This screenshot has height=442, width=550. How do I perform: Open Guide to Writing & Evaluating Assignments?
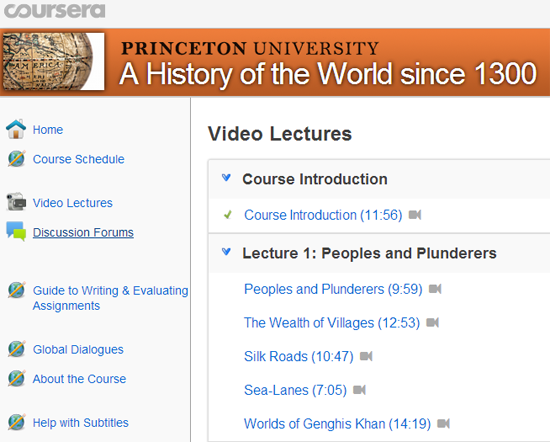pos(110,298)
